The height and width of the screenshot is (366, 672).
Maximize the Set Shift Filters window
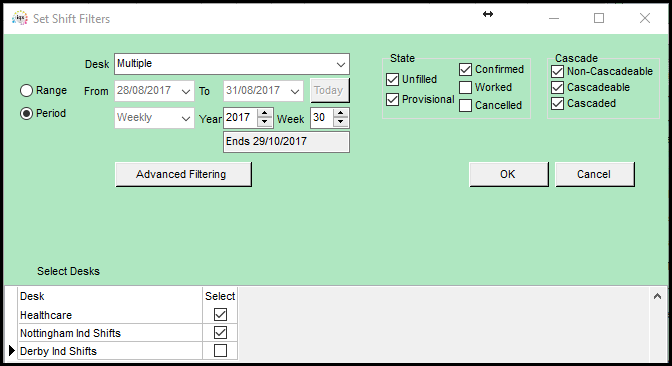click(x=599, y=18)
